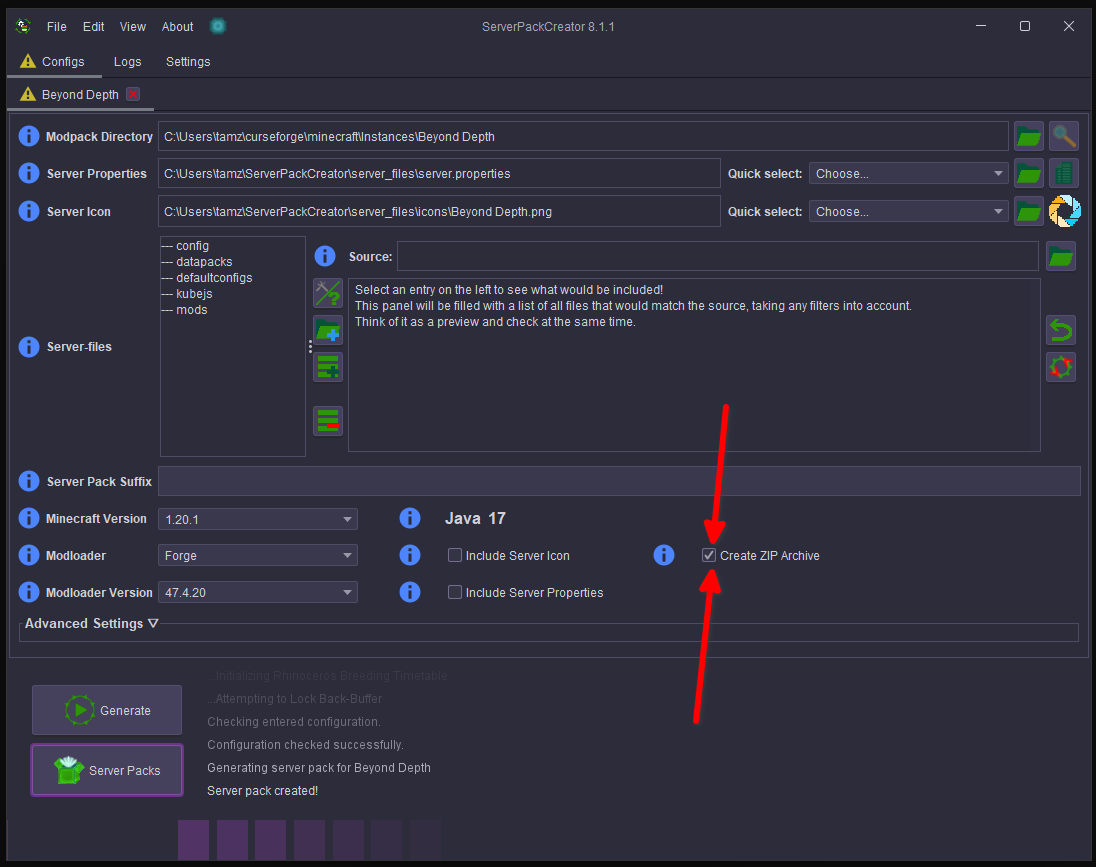Screen dimensions: 1096x867
Task: Click the info icon next to Server-files
Action: pyautogui.click(x=29, y=346)
